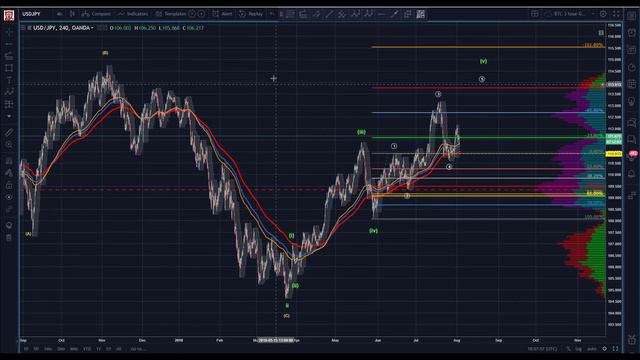
Task: Click the Alert button
Action: point(222,14)
